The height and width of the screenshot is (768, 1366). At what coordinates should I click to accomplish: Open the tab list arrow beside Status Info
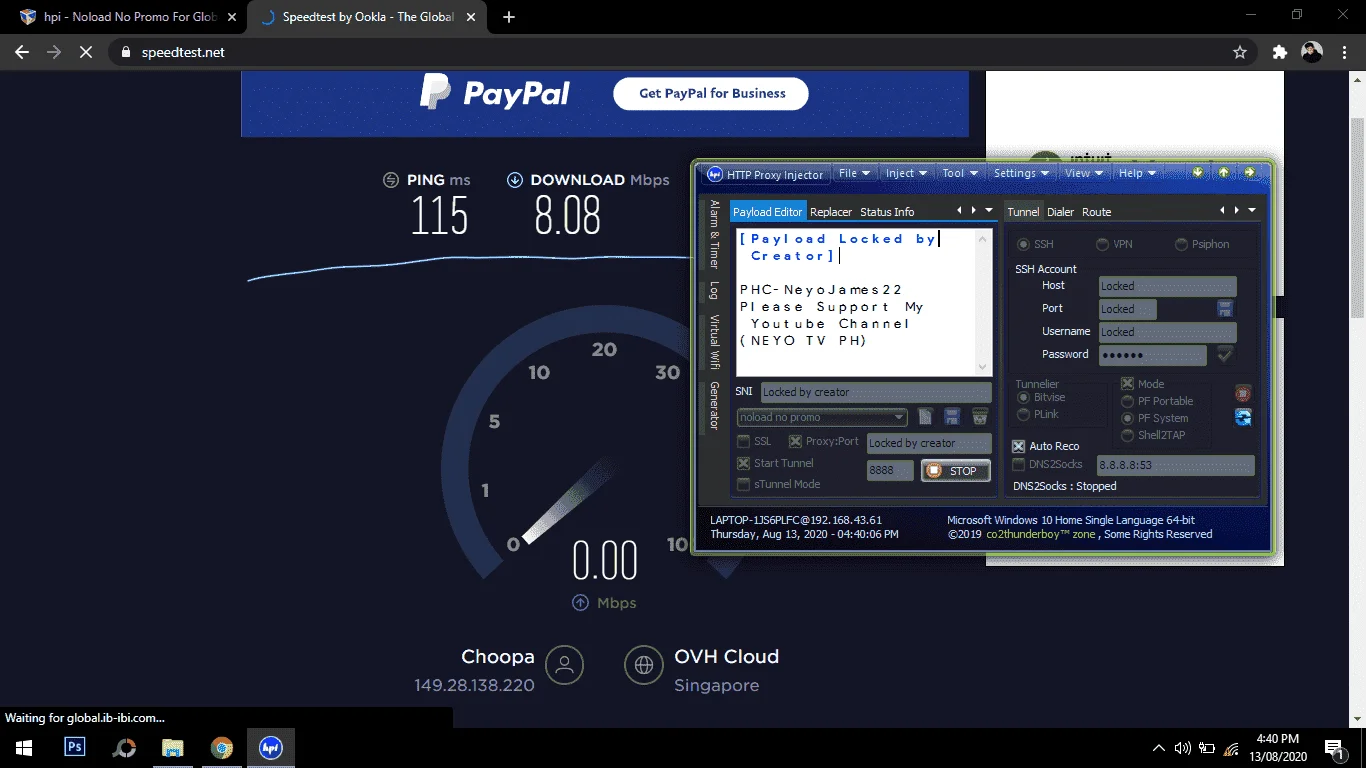pyautogui.click(x=989, y=211)
